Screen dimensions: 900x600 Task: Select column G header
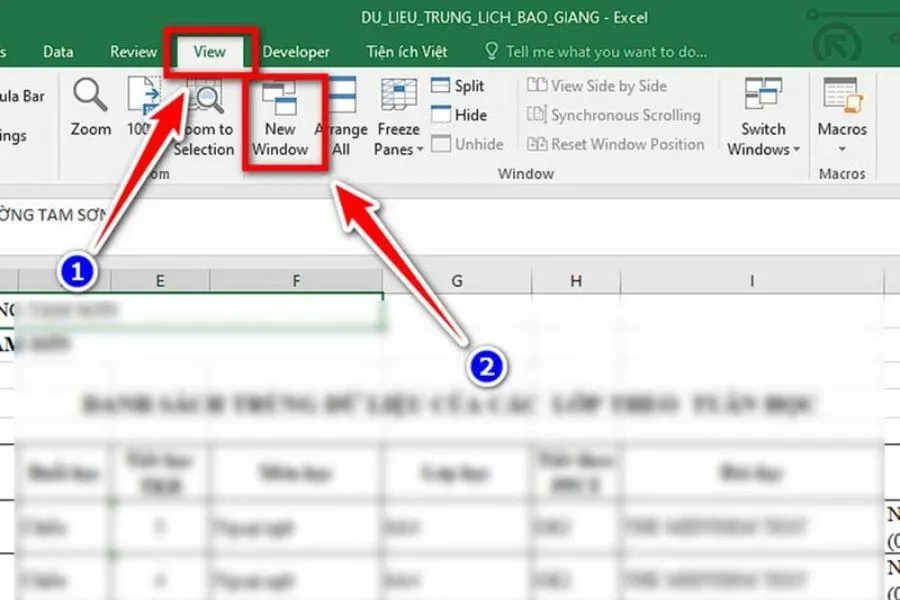tap(457, 281)
